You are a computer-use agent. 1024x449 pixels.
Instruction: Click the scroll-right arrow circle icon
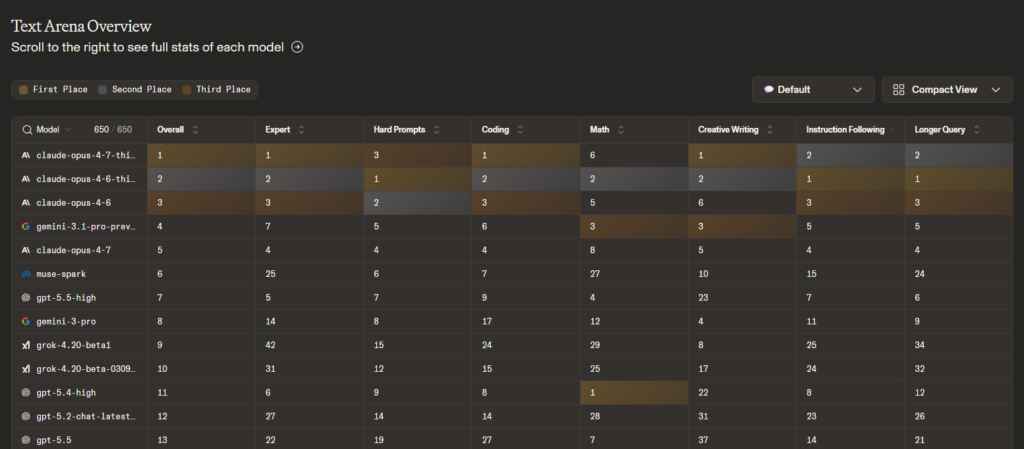click(x=297, y=47)
